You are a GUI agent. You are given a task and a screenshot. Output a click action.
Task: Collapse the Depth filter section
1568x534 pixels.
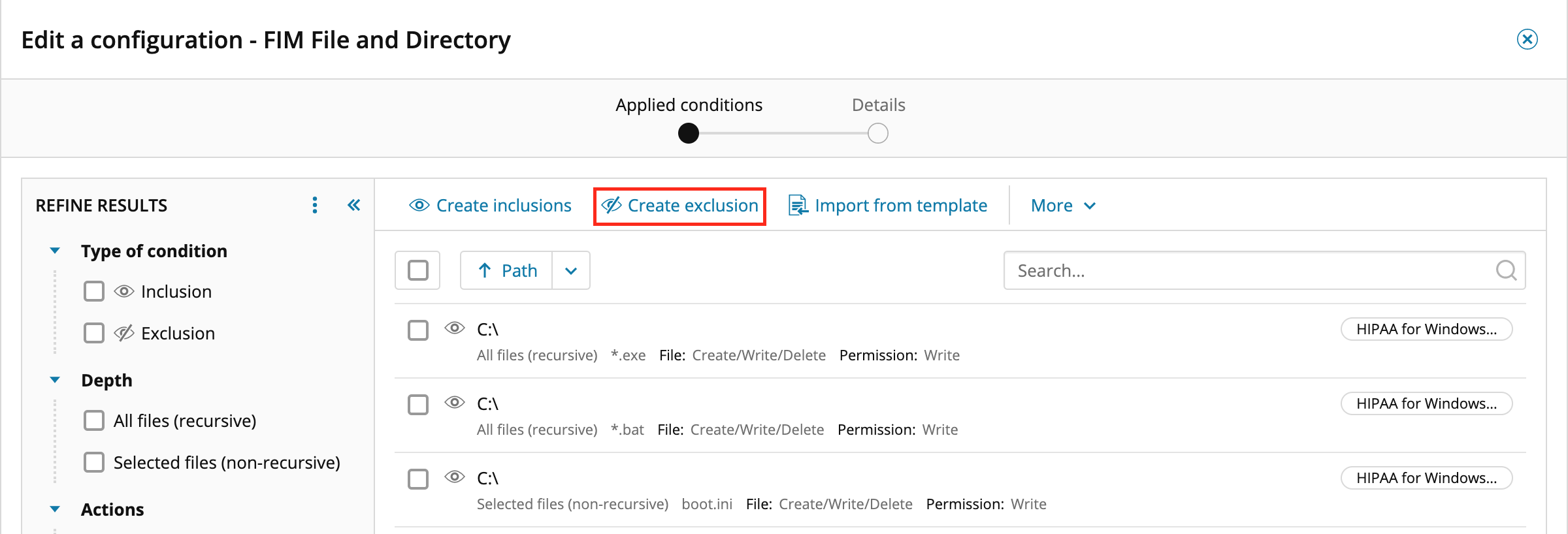click(55, 380)
